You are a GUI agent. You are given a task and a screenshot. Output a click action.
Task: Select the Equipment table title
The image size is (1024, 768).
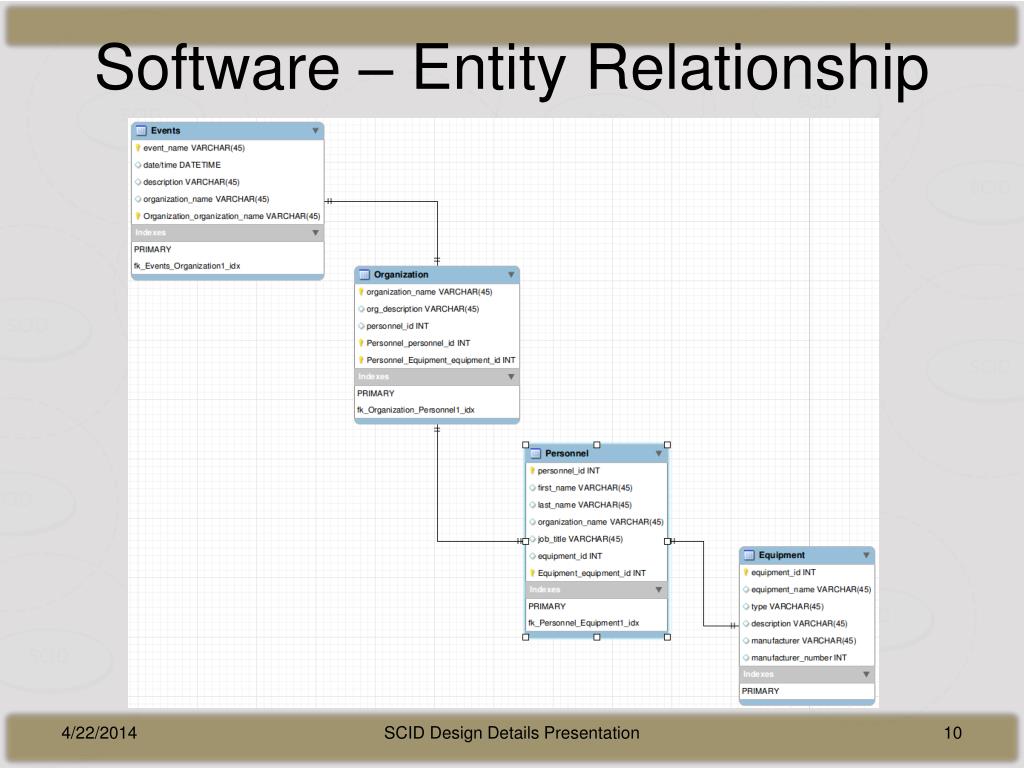782,555
